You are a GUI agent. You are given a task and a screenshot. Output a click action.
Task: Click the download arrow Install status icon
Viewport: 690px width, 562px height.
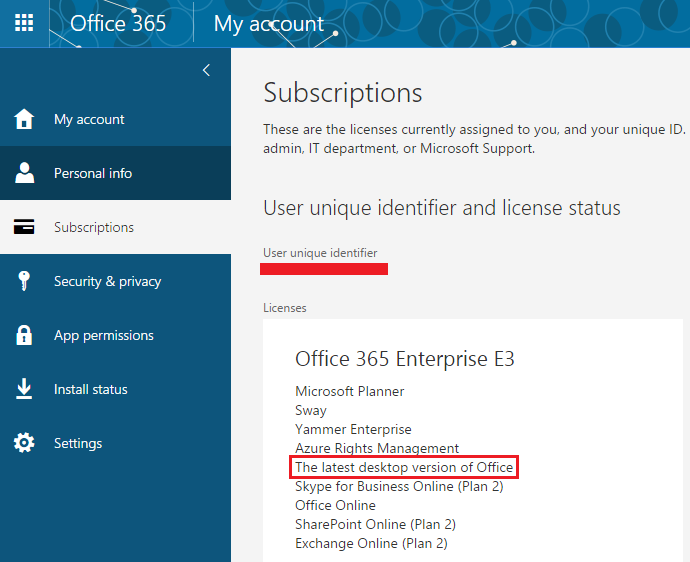pos(24,389)
